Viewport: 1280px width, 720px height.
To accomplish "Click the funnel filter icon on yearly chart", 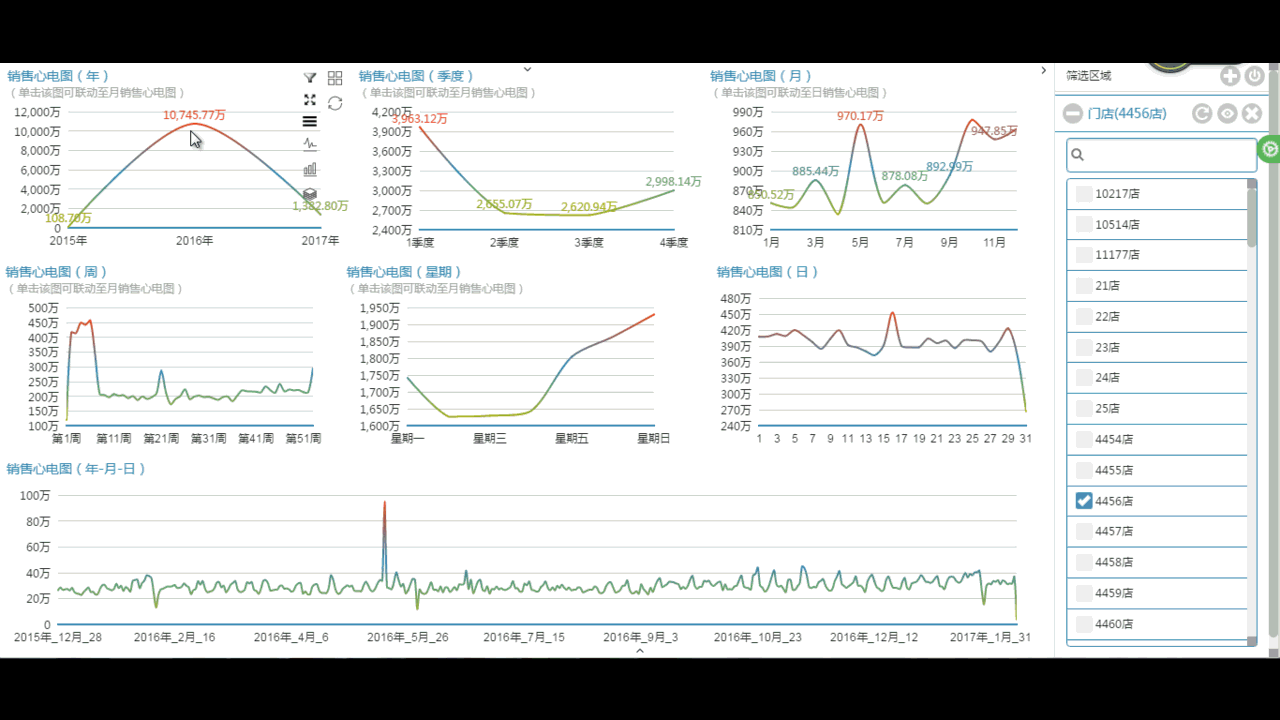I will [x=310, y=78].
